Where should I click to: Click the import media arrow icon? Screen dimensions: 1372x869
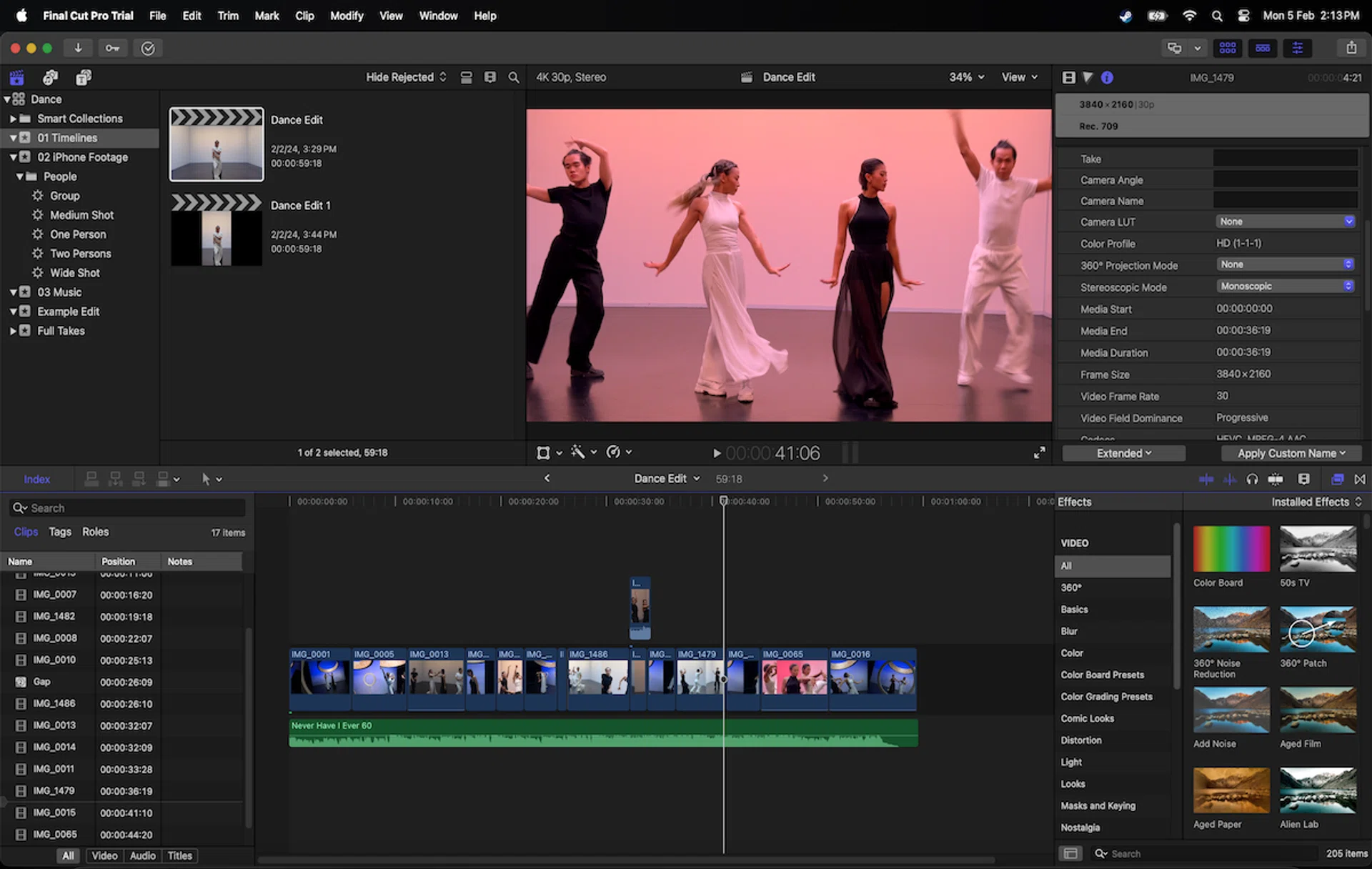click(78, 48)
